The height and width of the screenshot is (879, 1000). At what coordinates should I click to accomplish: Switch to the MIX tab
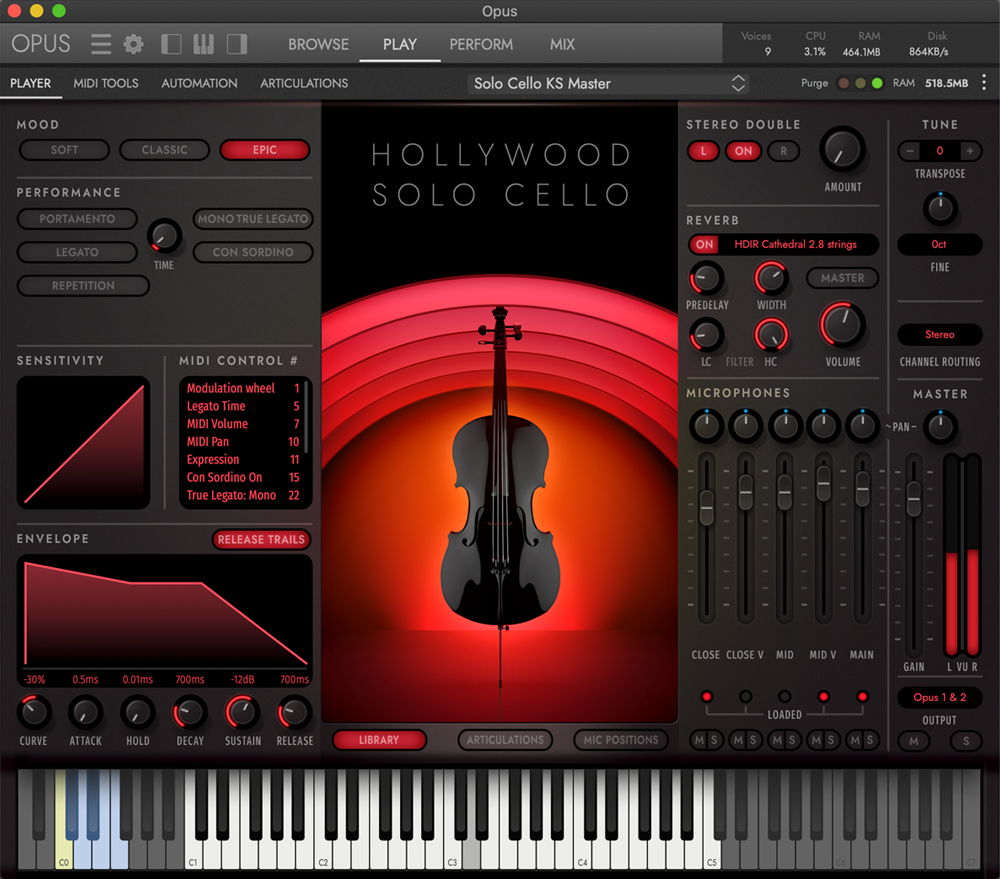point(562,44)
